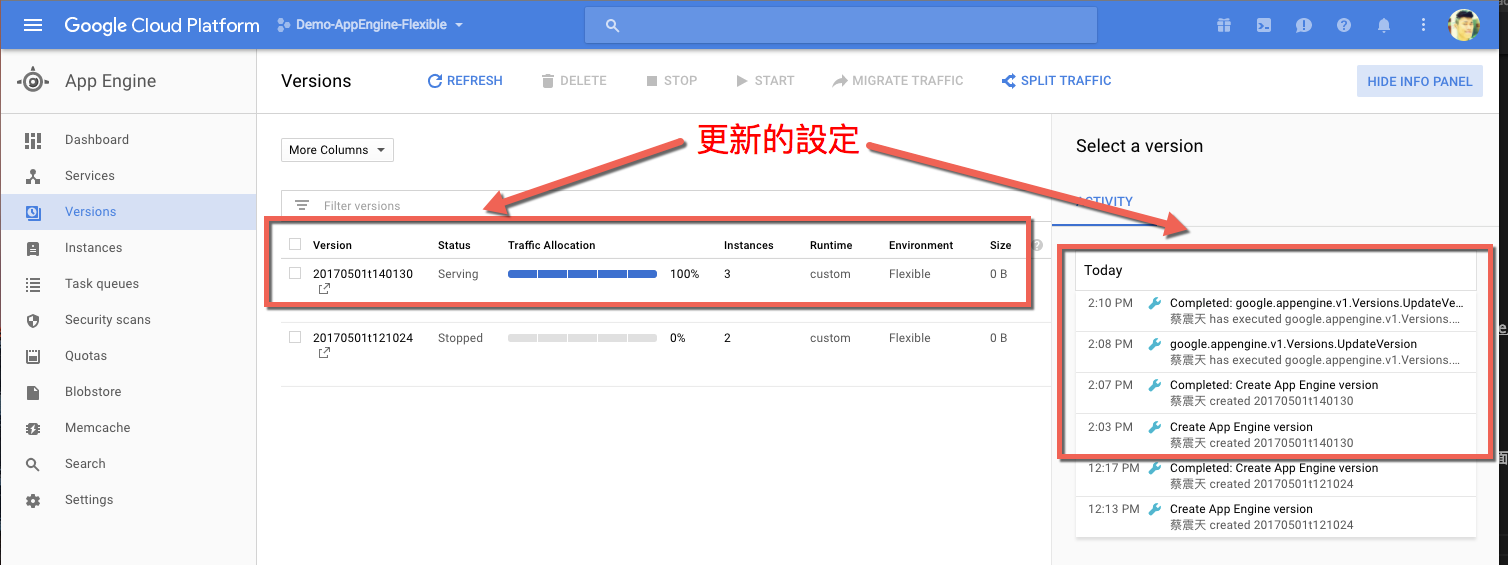Image resolution: width=1508 pixels, height=565 pixels.
Task: Expand the More Columns dropdown
Action: click(x=337, y=150)
